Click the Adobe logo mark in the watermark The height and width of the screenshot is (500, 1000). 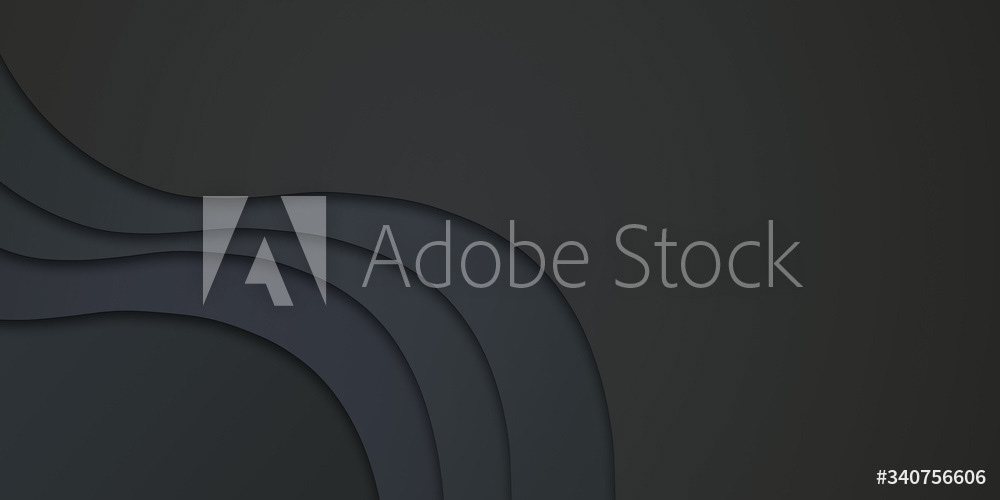(x=265, y=251)
